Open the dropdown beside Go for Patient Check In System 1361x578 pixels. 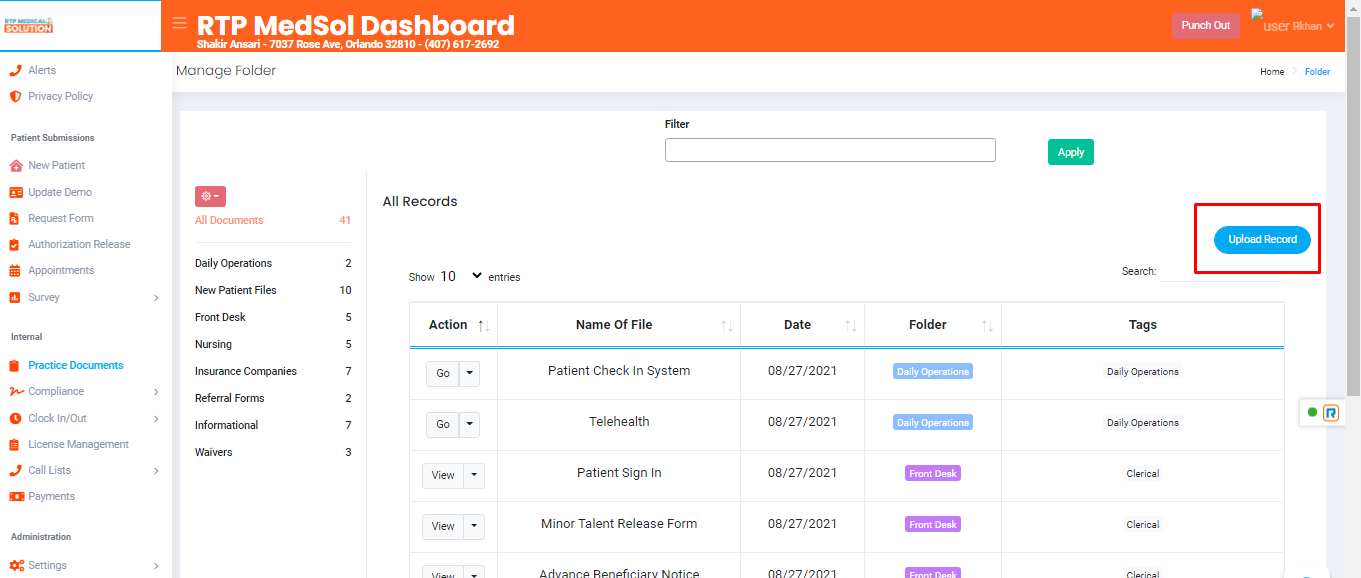click(x=469, y=373)
